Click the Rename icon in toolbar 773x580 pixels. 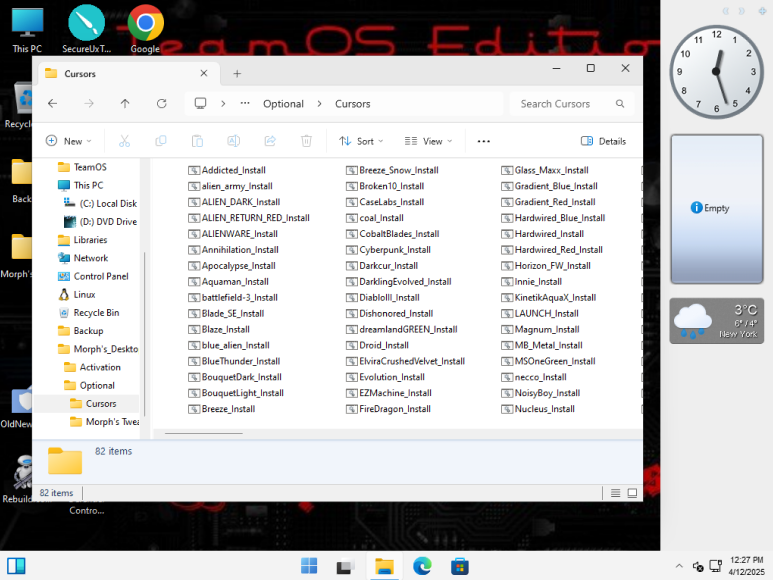click(x=234, y=141)
